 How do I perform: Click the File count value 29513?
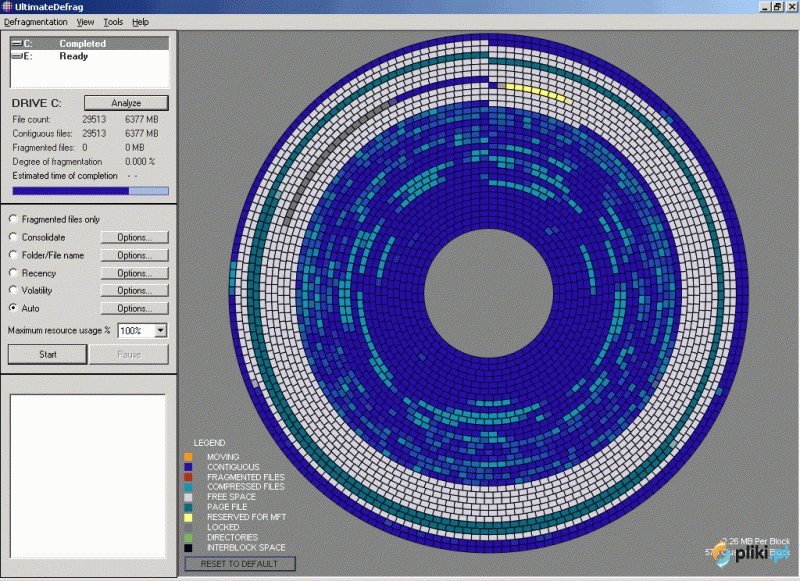(x=94, y=119)
